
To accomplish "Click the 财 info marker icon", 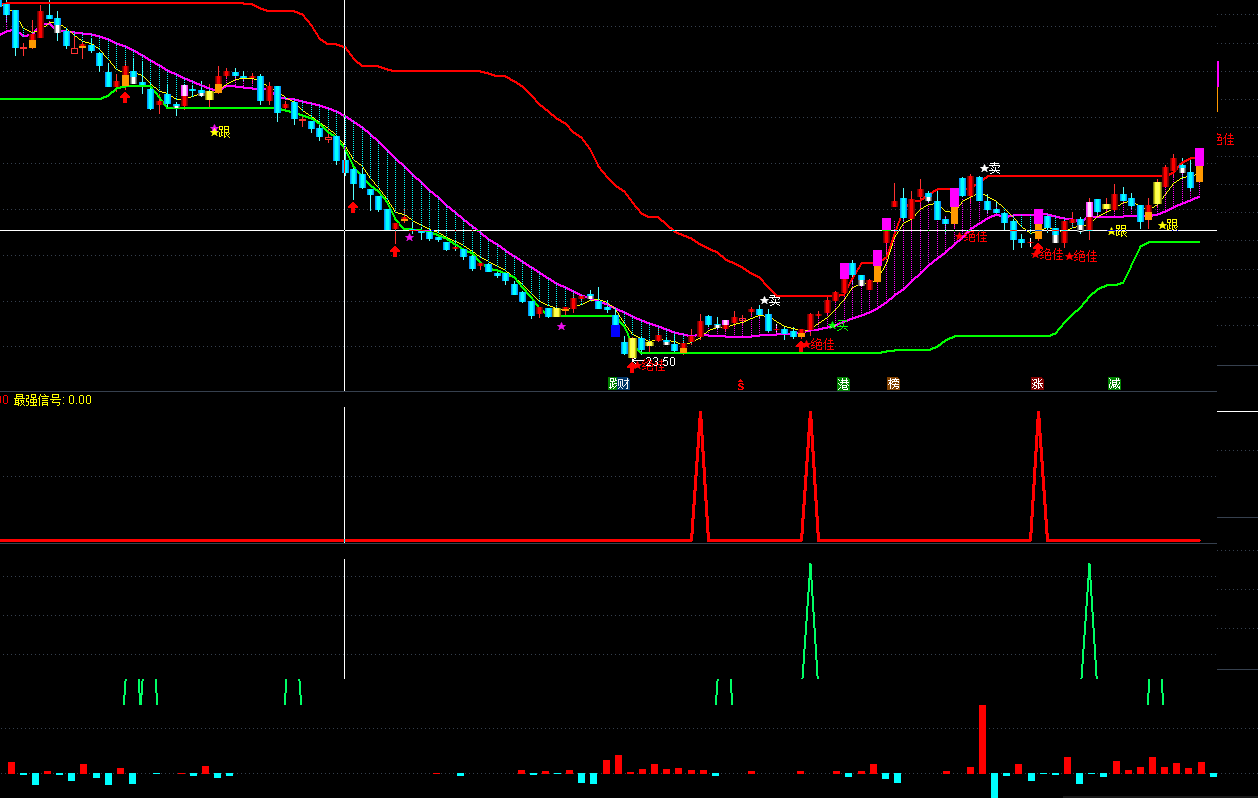I will [x=625, y=384].
